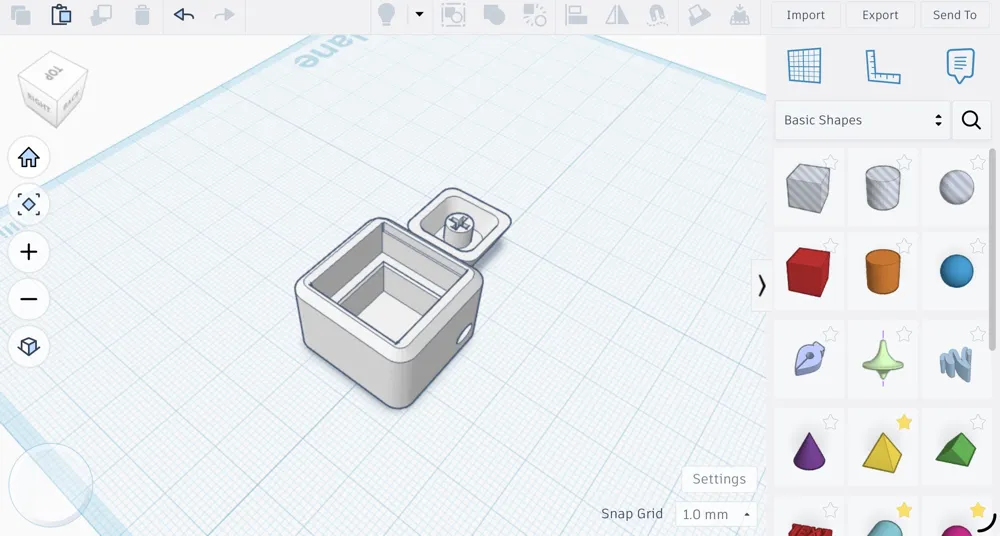This screenshot has height=536, width=1000.
Task: Redo the last undone action
Action: 224,15
